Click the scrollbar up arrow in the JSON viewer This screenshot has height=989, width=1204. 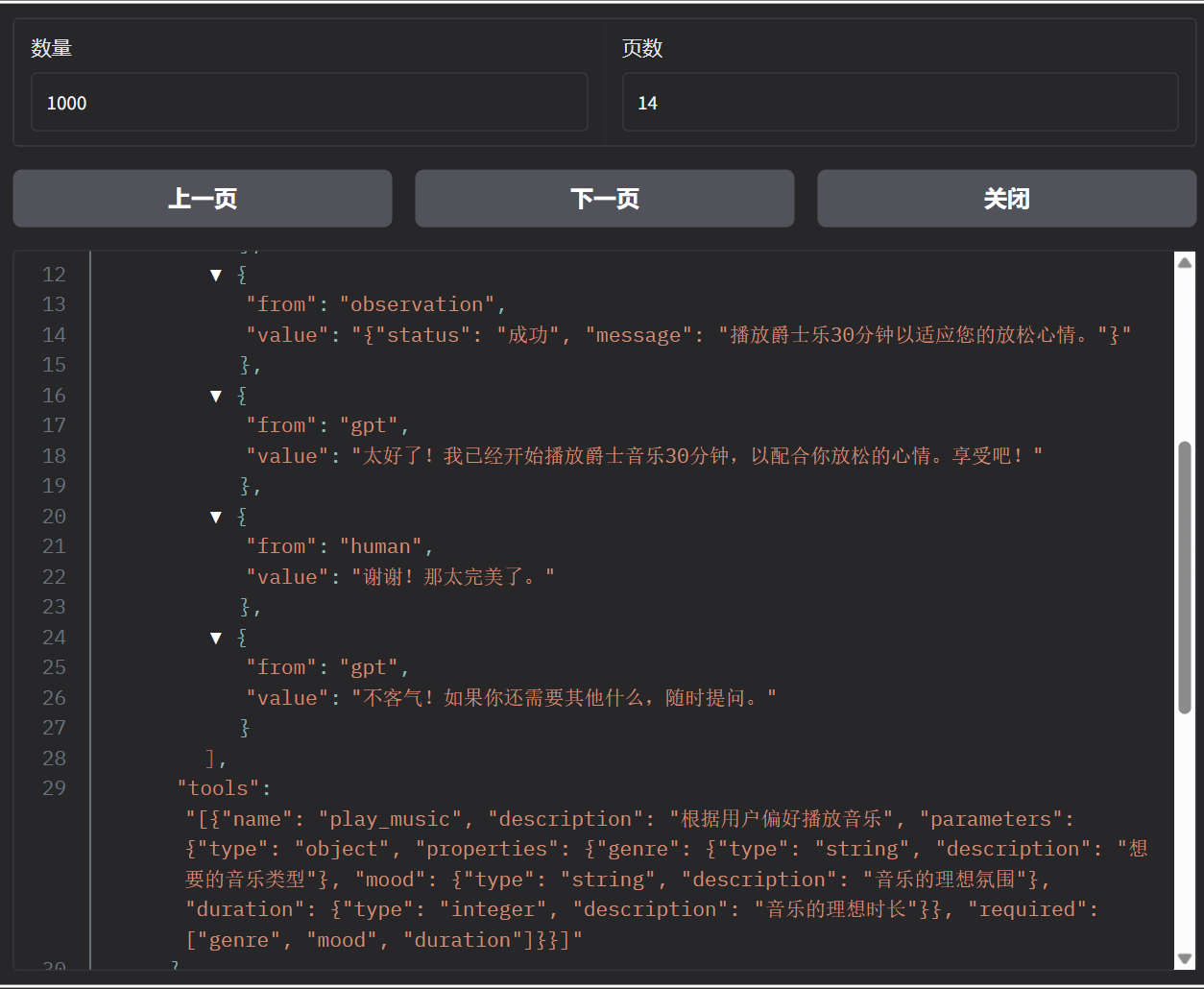click(1185, 262)
